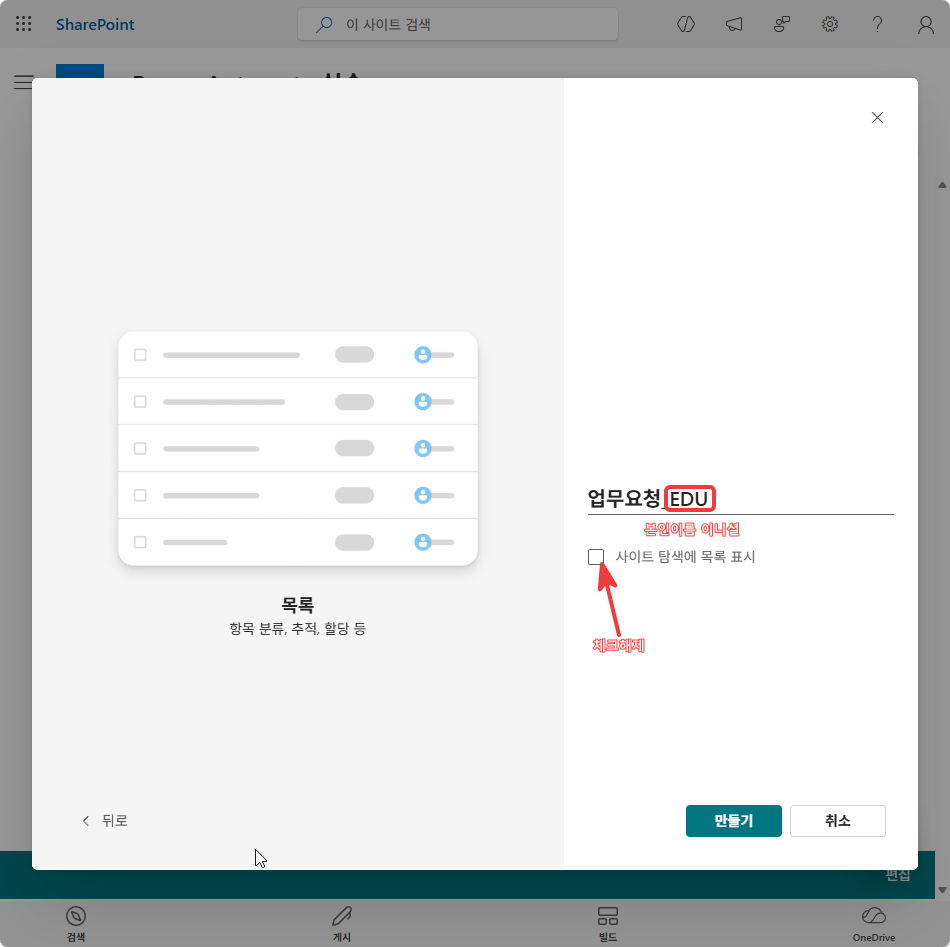
Task: Open the app launcher waffle icon
Action: (x=23, y=24)
